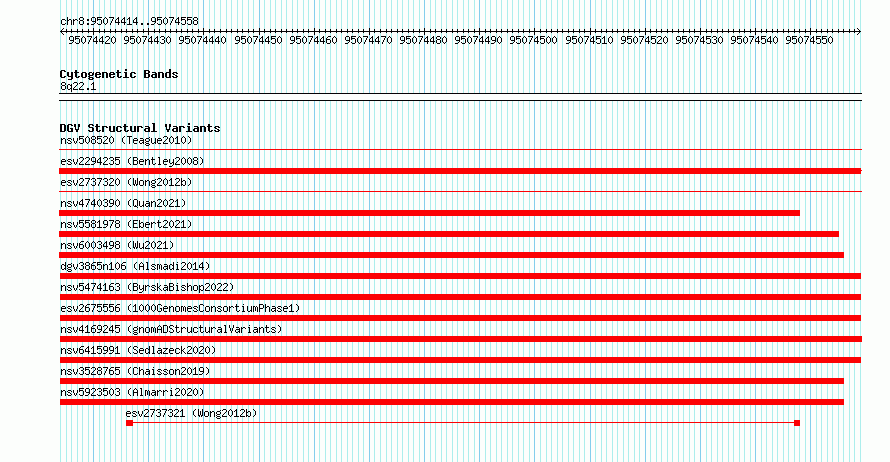Click the red bar under nsv5474163 (ByrskaBishop2022)

[460, 297]
